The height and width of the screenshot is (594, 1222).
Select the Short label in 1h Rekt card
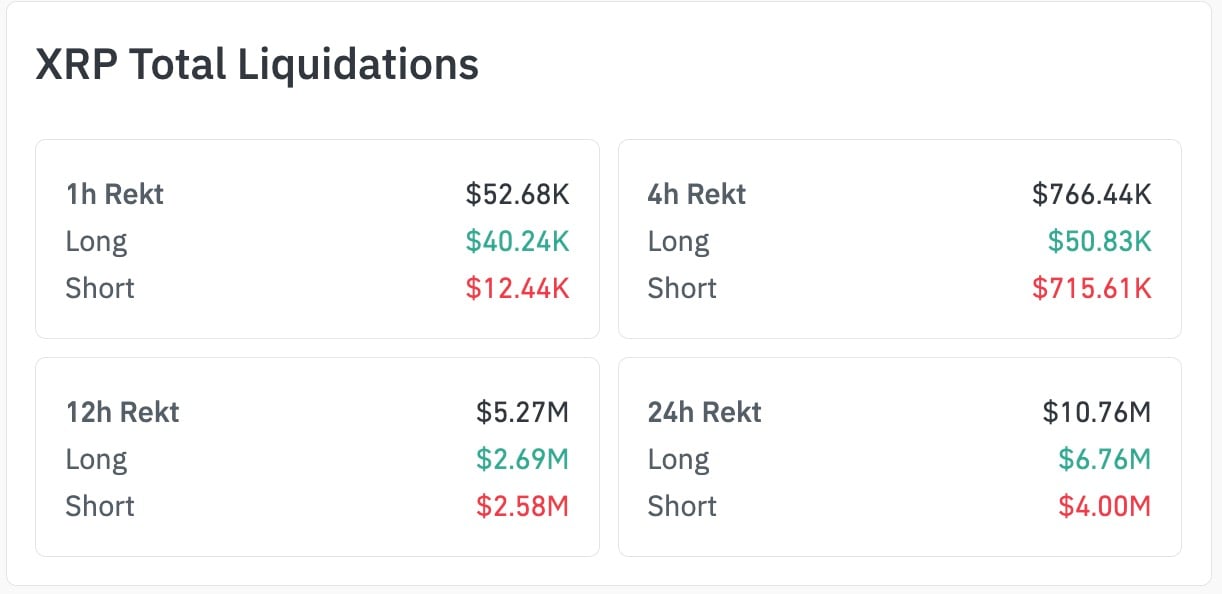[100, 288]
